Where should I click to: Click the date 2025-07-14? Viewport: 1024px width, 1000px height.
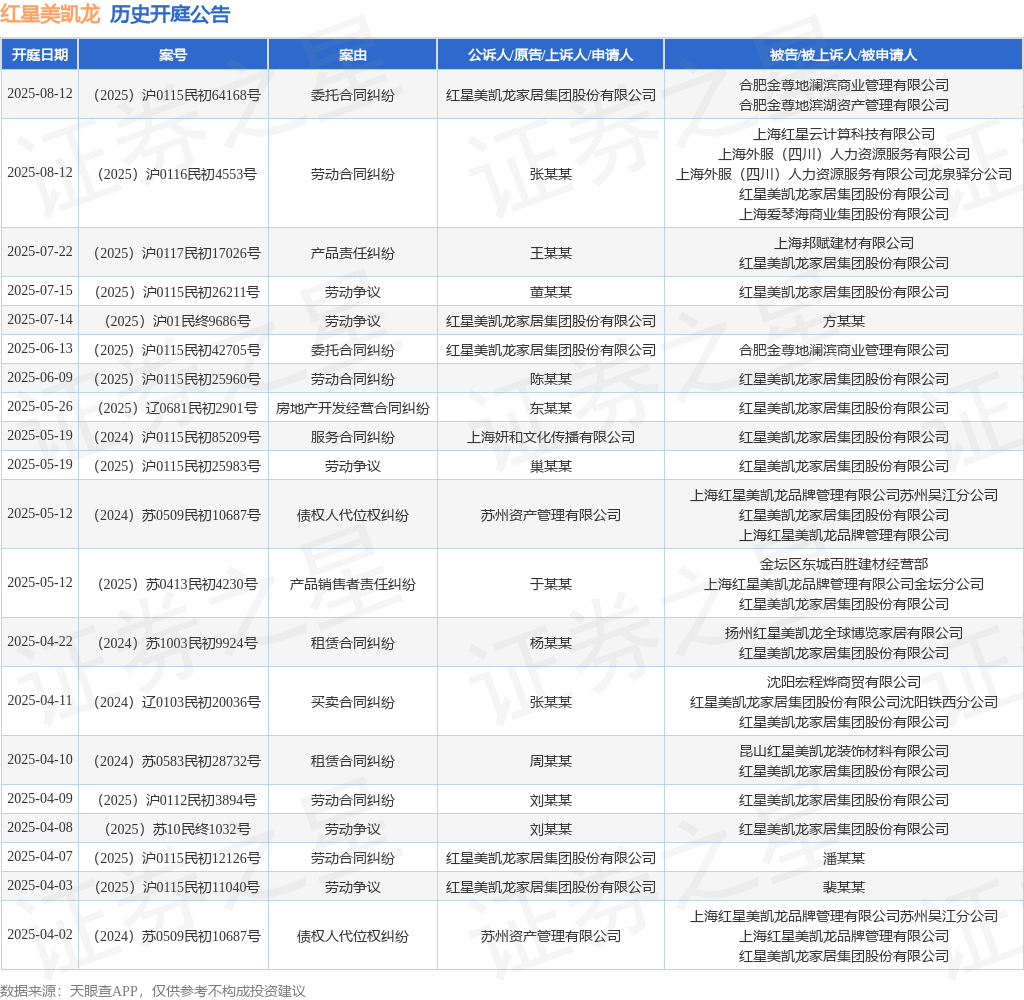point(40,319)
